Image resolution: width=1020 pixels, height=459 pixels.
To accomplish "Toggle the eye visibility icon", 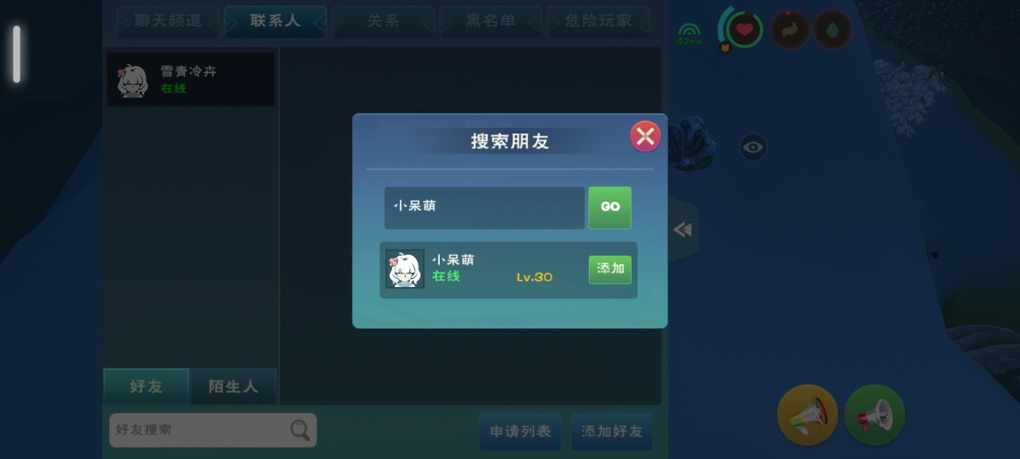I will click(x=753, y=148).
